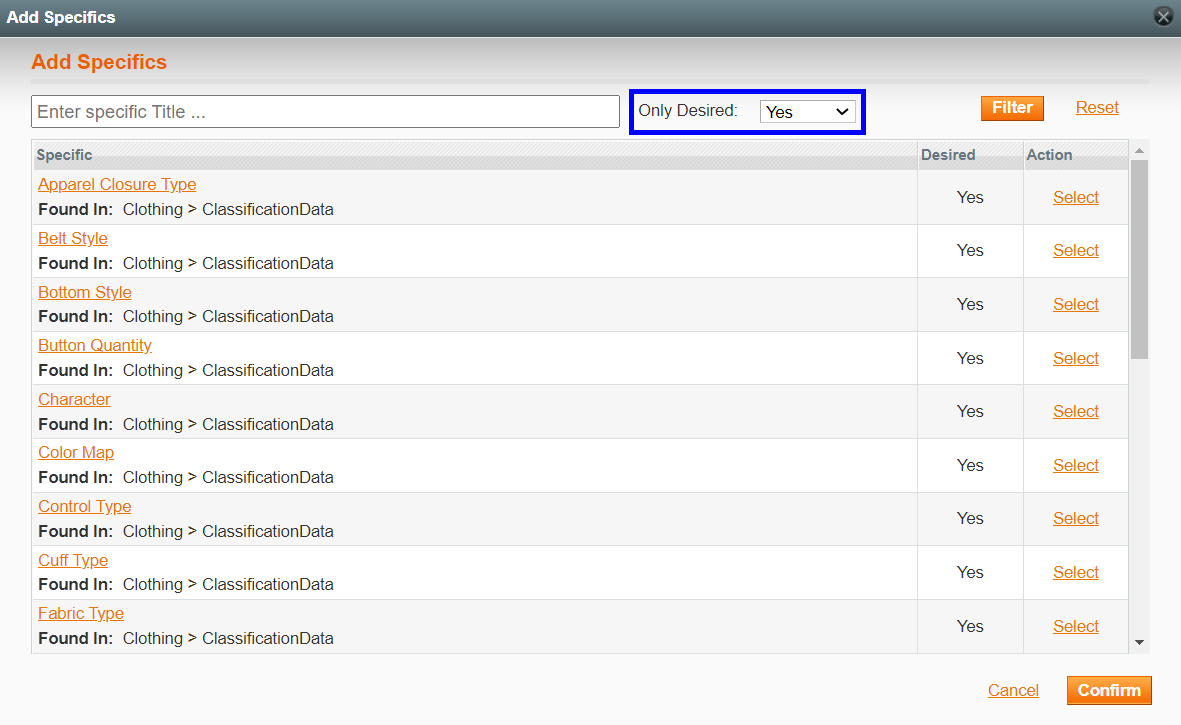
Task: Close the Add Specifics dialog
Action: tap(1162, 16)
